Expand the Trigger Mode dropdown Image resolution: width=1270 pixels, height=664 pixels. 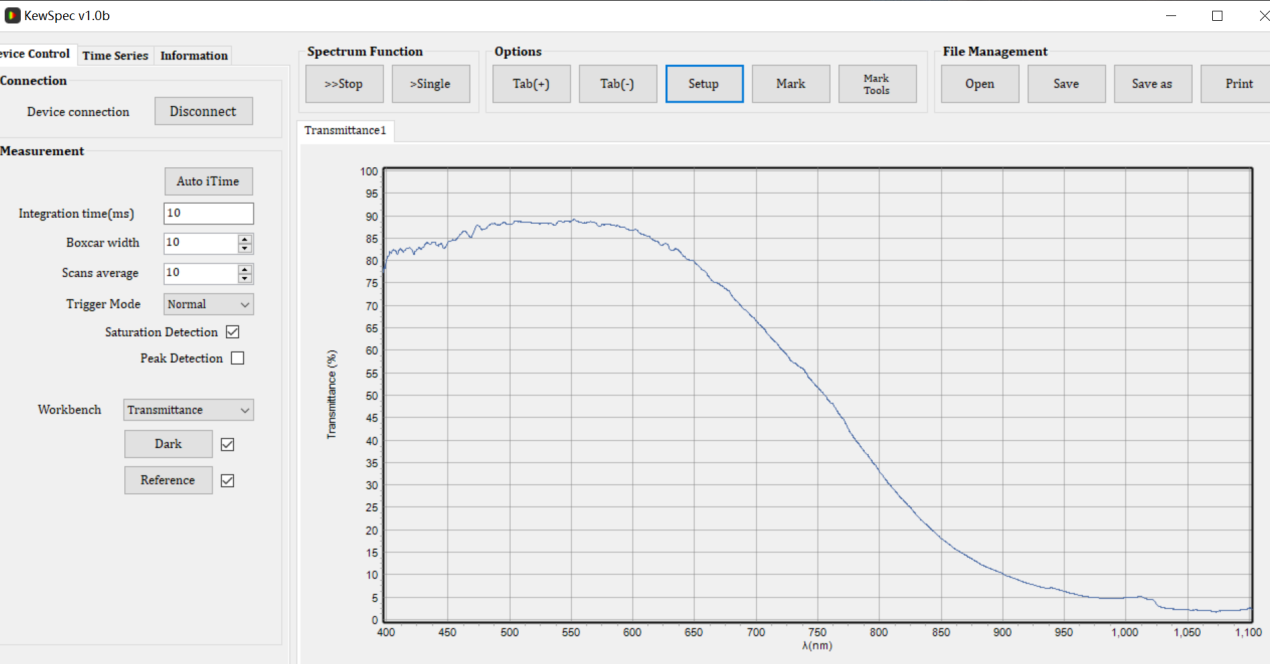[x=208, y=304]
